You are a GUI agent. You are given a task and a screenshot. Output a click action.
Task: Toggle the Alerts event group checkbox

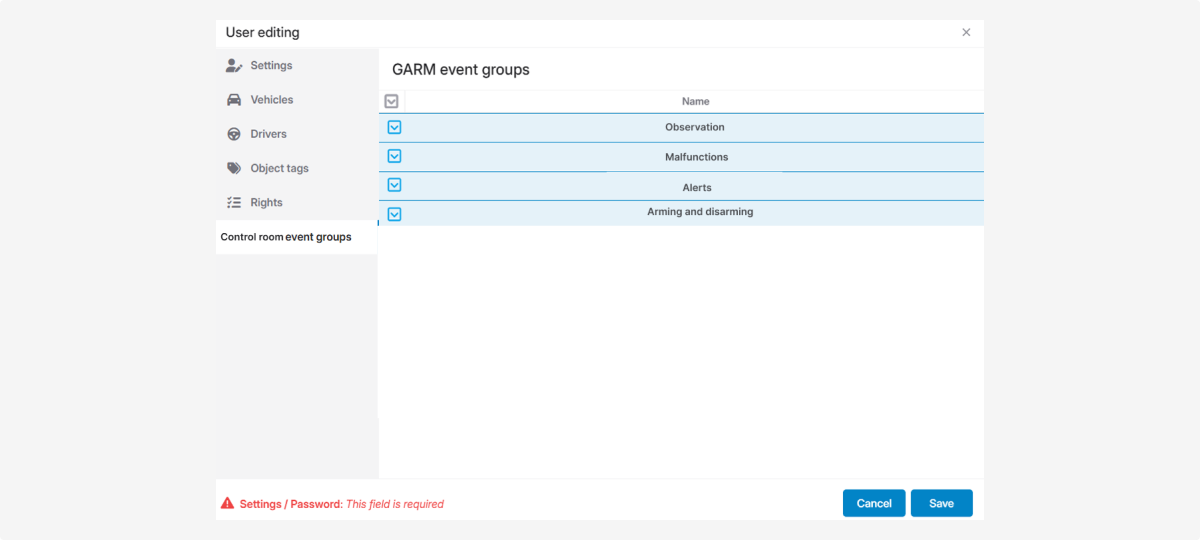coord(394,185)
